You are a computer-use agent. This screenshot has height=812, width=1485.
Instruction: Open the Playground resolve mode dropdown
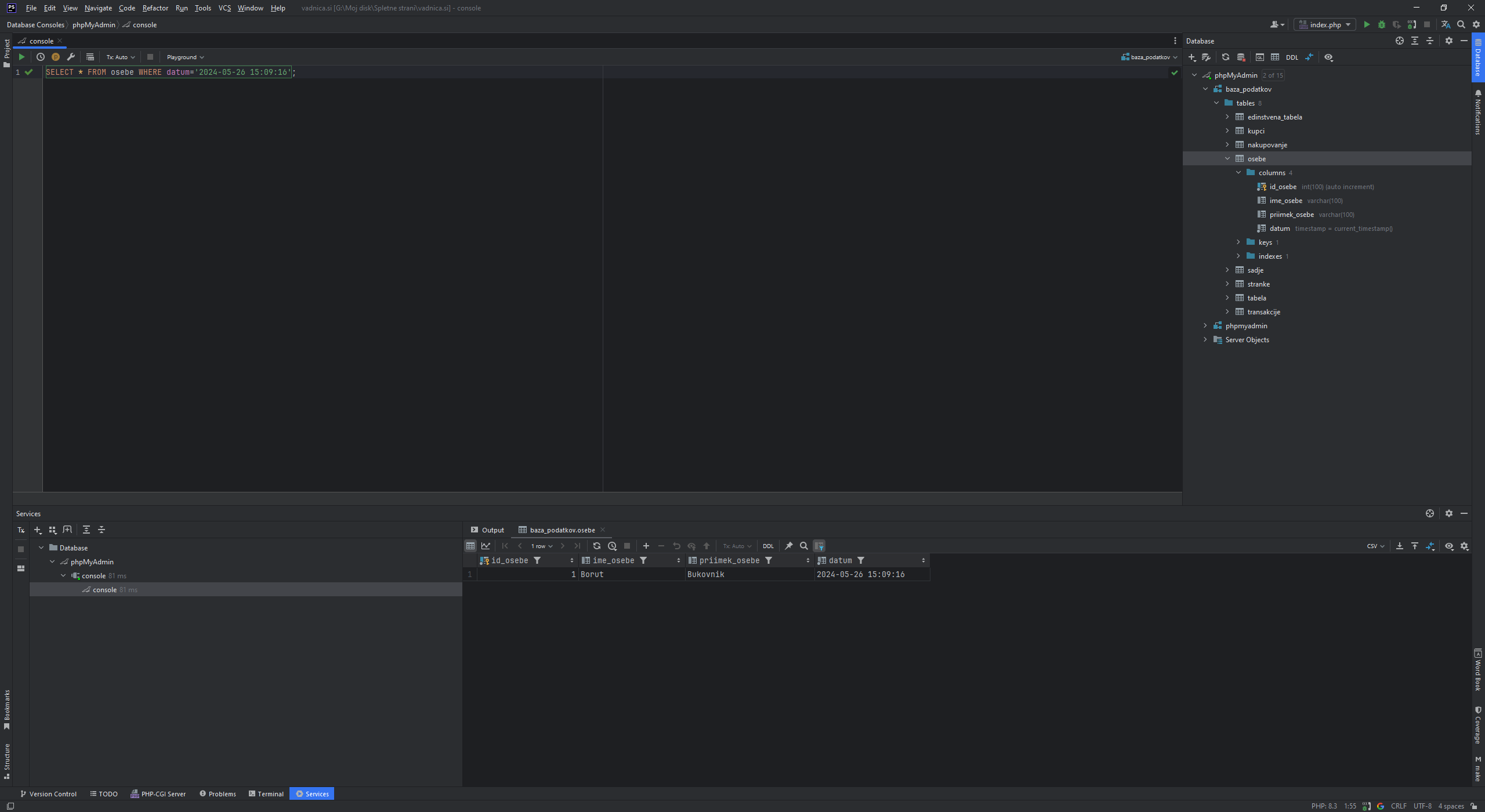pyautogui.click(x=185, y=57)
